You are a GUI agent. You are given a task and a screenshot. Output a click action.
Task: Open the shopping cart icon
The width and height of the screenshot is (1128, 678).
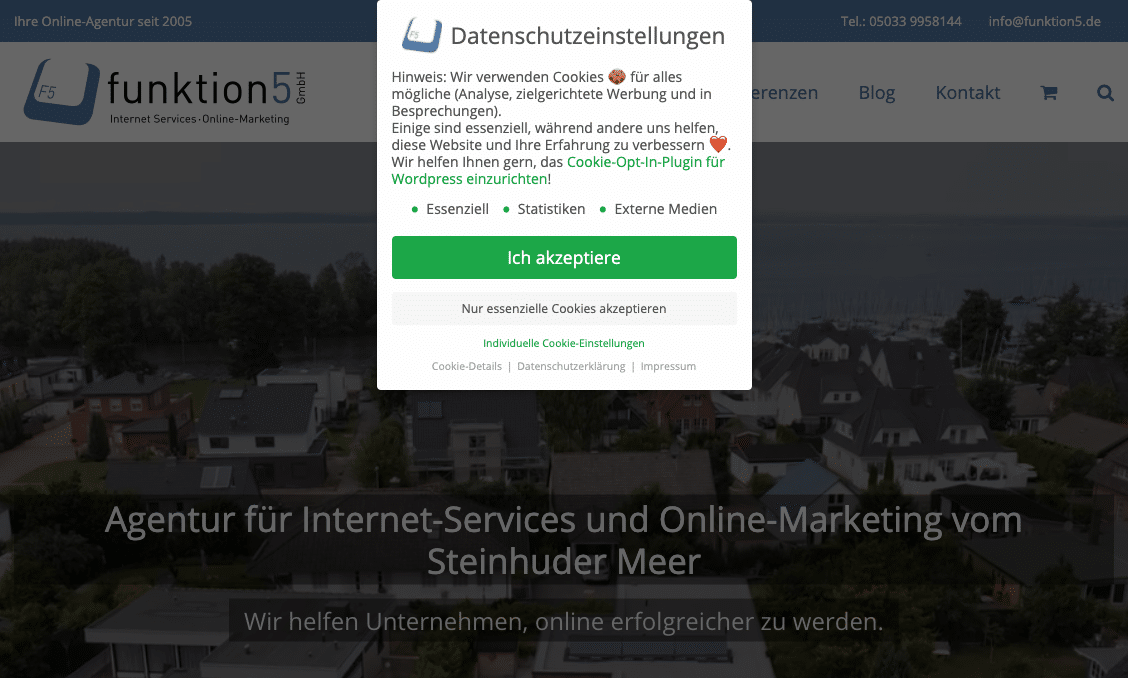pos(1048,92)
